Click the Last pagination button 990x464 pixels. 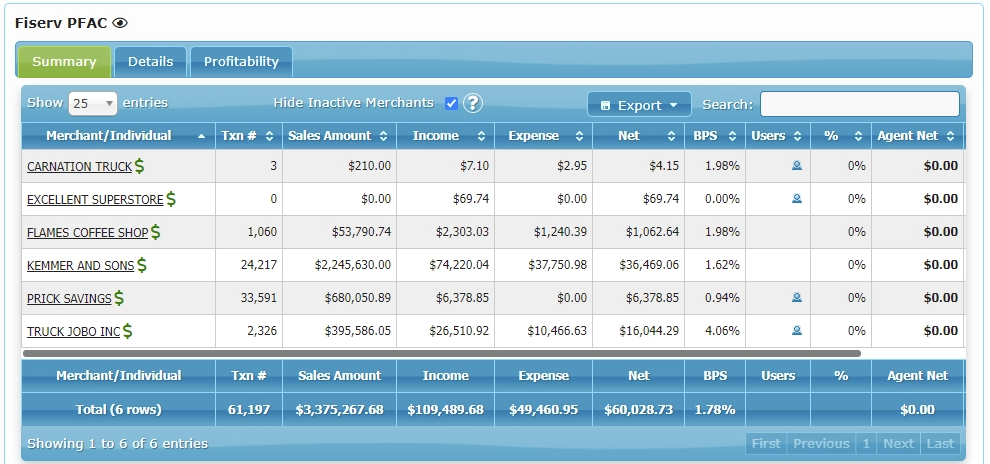point(940,444)
